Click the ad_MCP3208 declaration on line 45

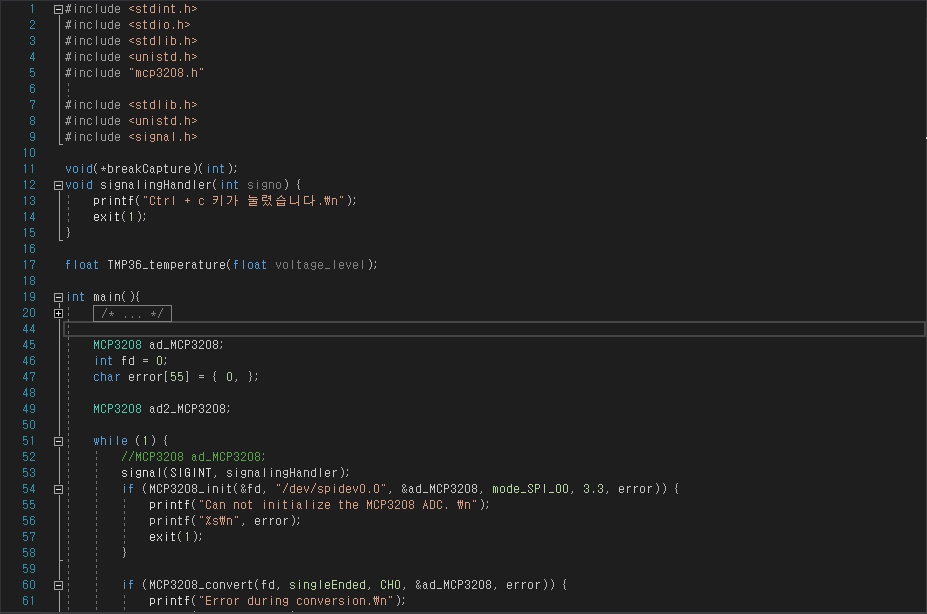158,345
